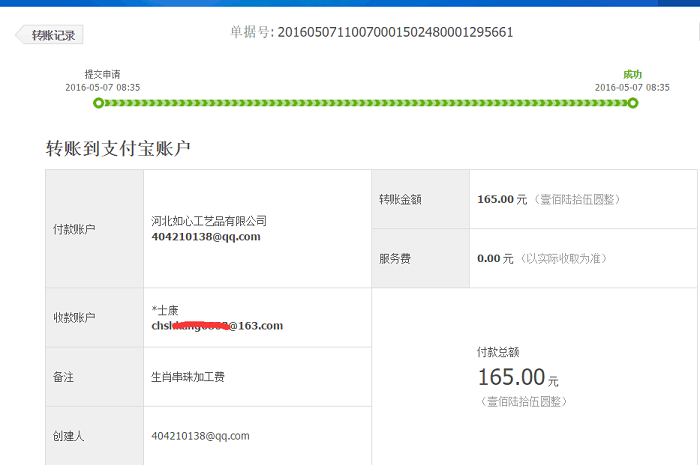
Task: Click the 提交申请 step label
Action: point(102,74)
